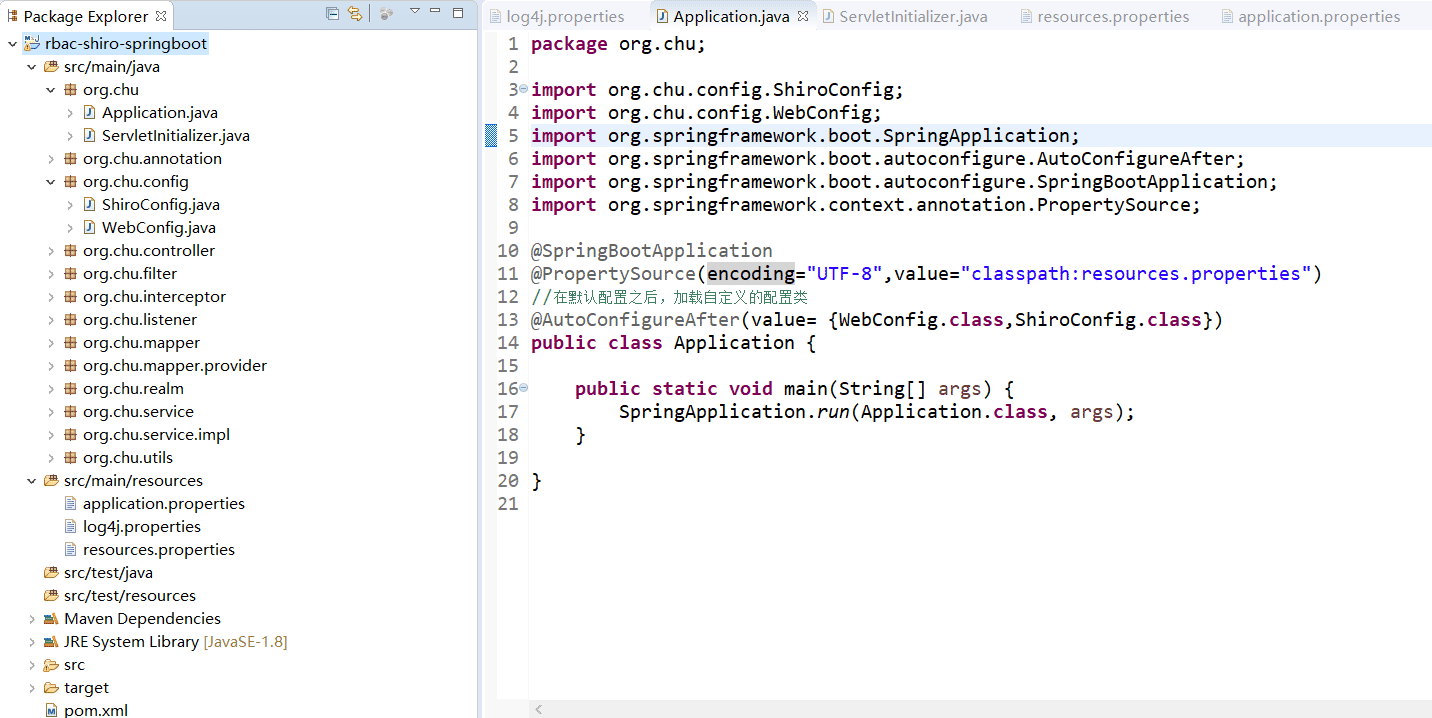This screenshot has width=1432, height=718.
Task: Minimize the Package Explorer view
Action: coord(437,11)
